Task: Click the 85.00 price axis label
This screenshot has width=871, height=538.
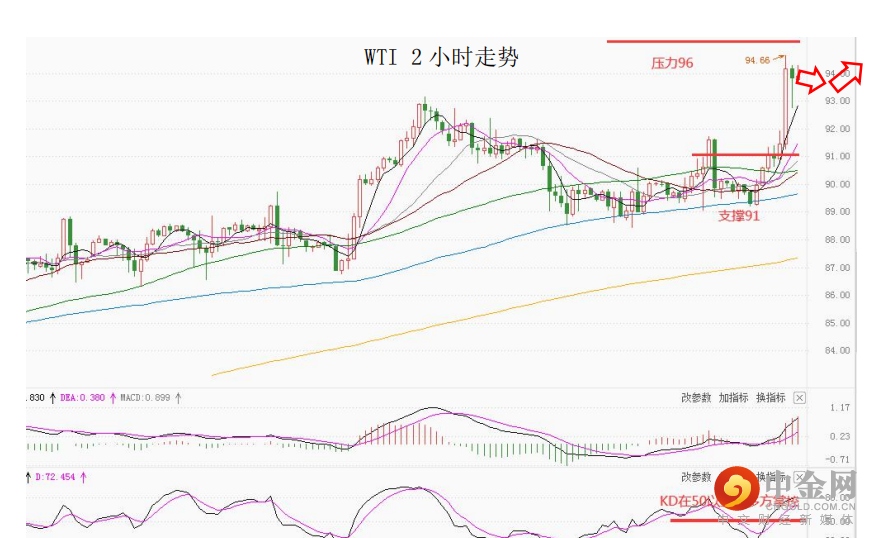Action: coord(837,323)
